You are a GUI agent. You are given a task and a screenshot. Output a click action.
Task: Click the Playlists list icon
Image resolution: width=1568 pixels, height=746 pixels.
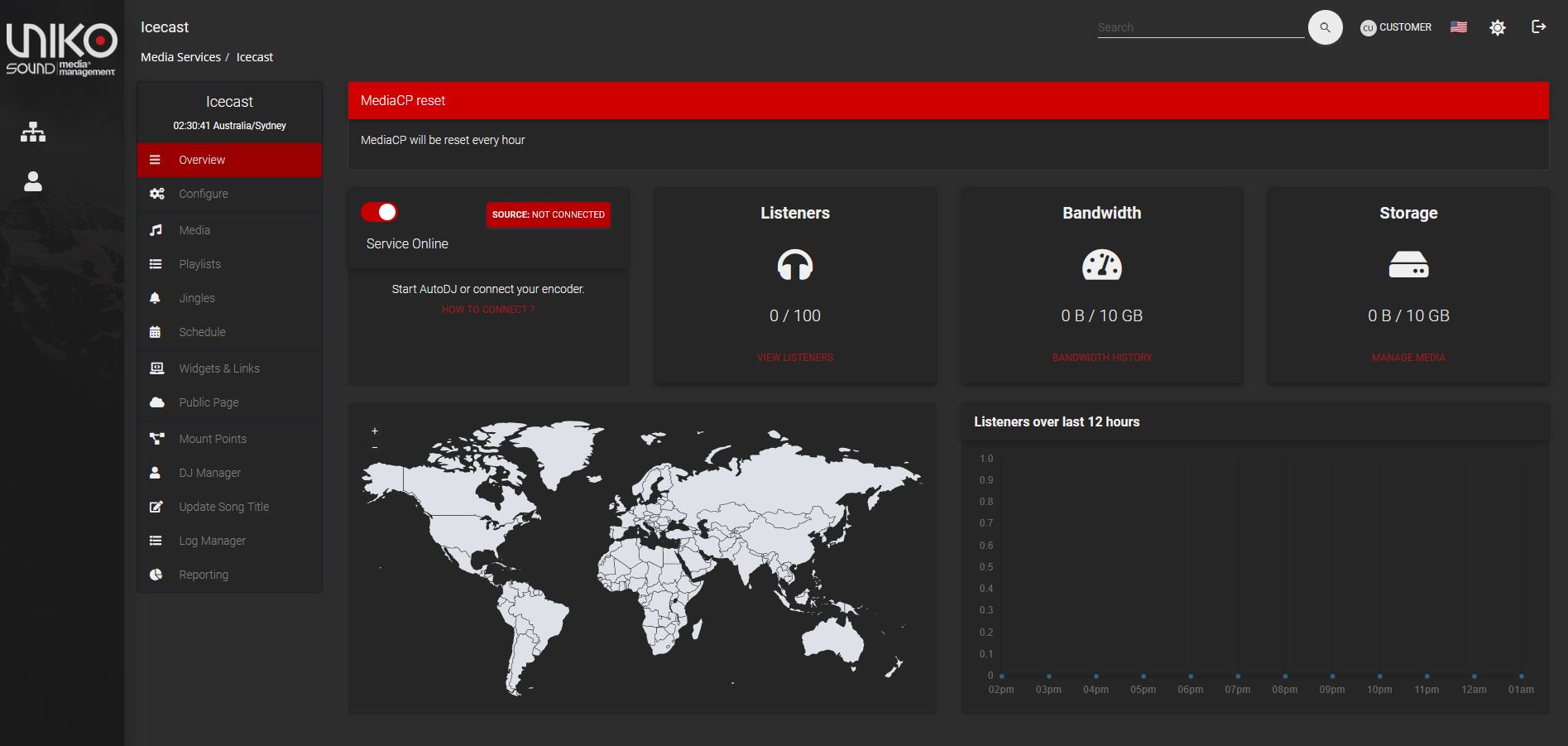(x=156, y=264)
